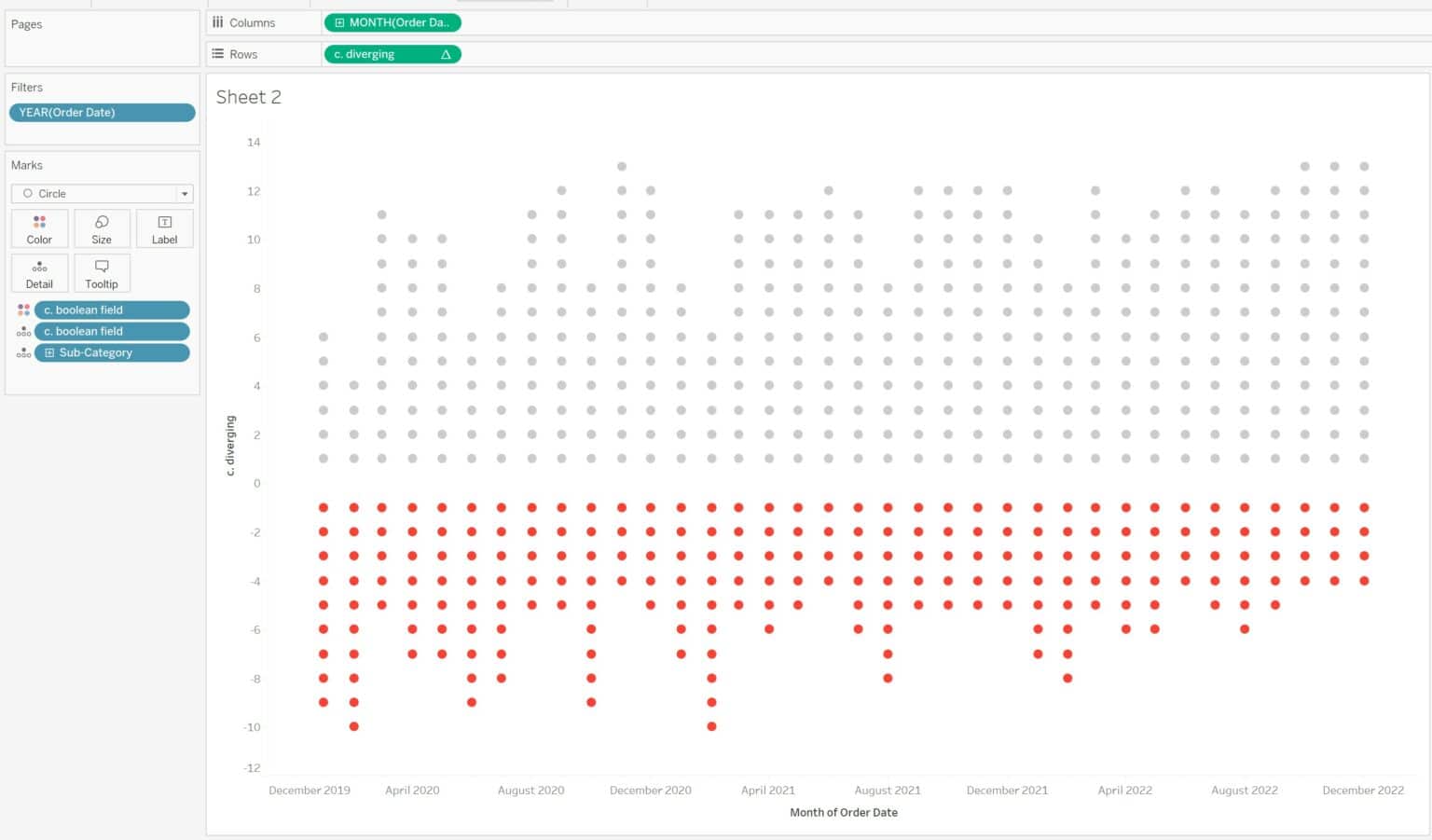This screenshot has width=1432, height=840.
Task: Click the c. diverging pill on Rows
Action: tap(382, 53)
